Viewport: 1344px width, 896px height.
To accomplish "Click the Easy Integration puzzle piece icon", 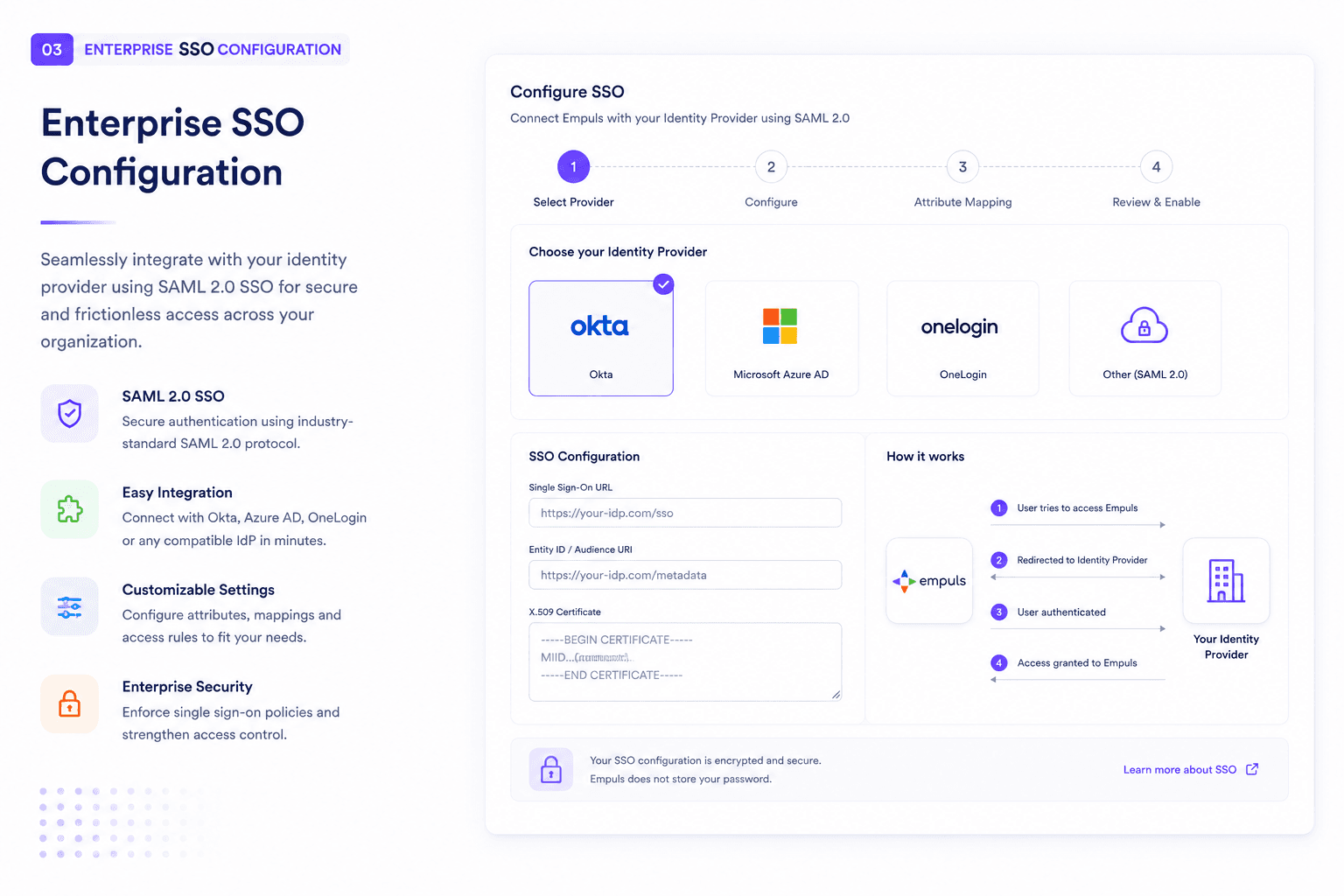I will pyautogui.click(x=70, y=509).
